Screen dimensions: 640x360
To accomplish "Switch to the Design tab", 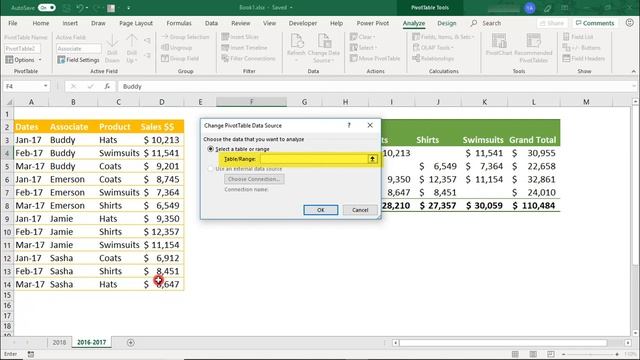I will [x=447, y=23].
